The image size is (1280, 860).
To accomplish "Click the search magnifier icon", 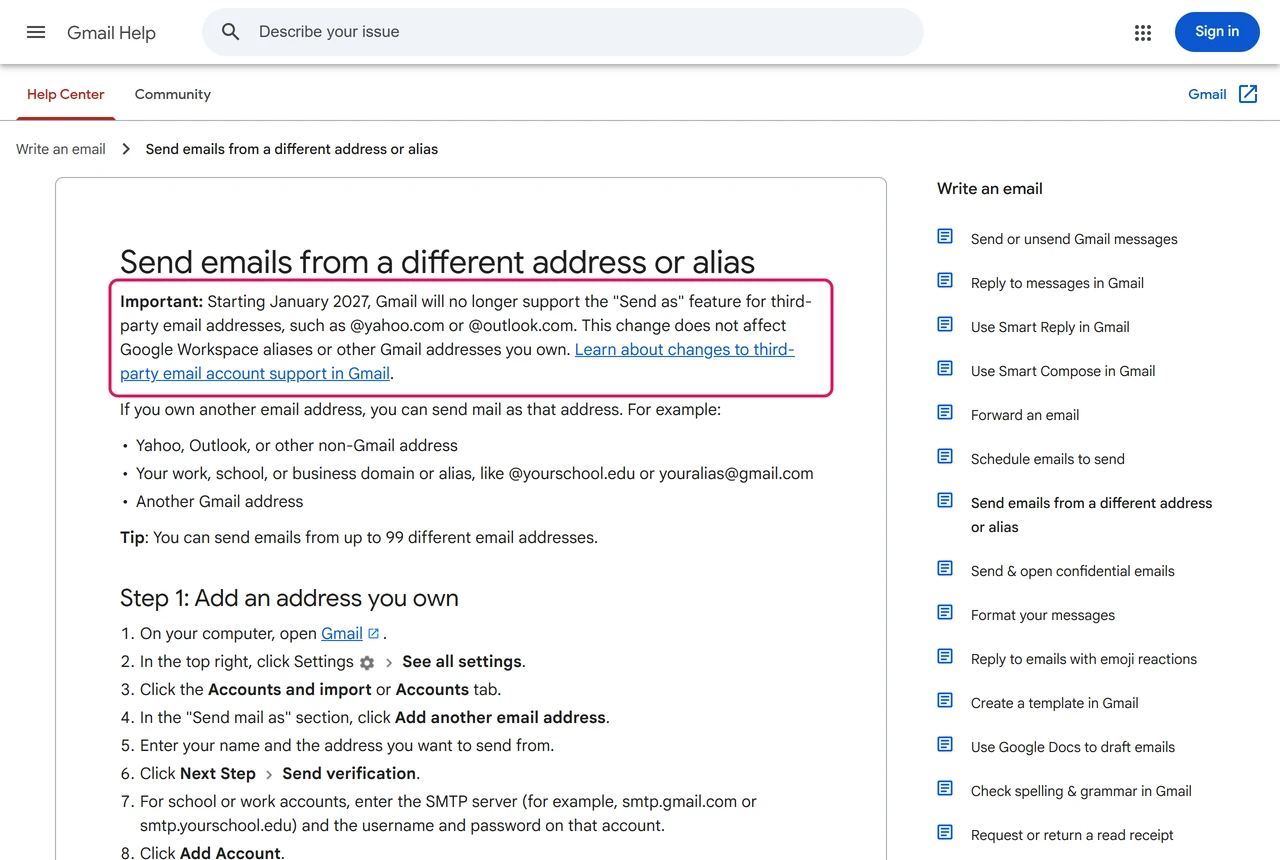I will [x=231, y=32].
